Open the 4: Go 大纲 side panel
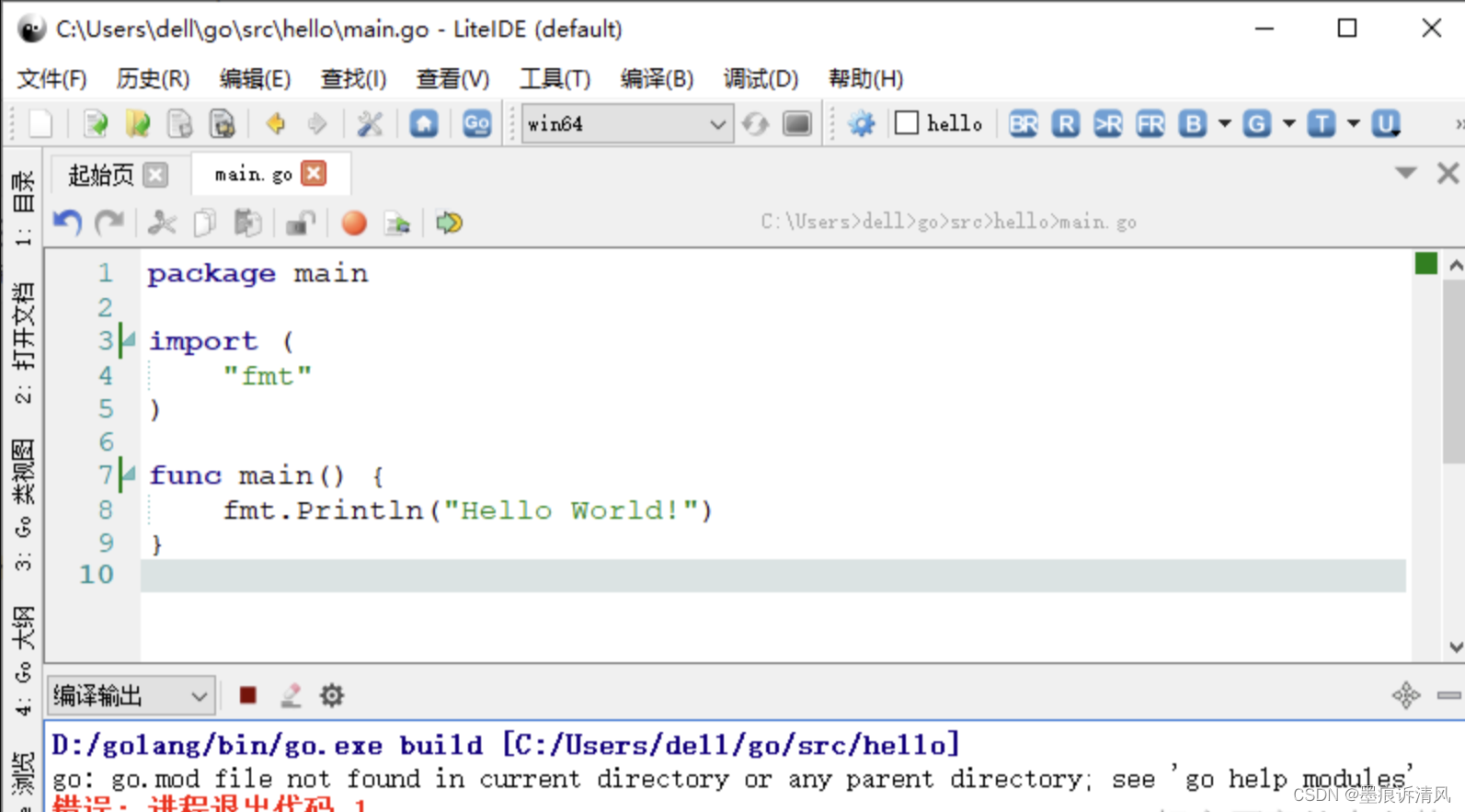The image size is (1465, 812). point(23,660)
